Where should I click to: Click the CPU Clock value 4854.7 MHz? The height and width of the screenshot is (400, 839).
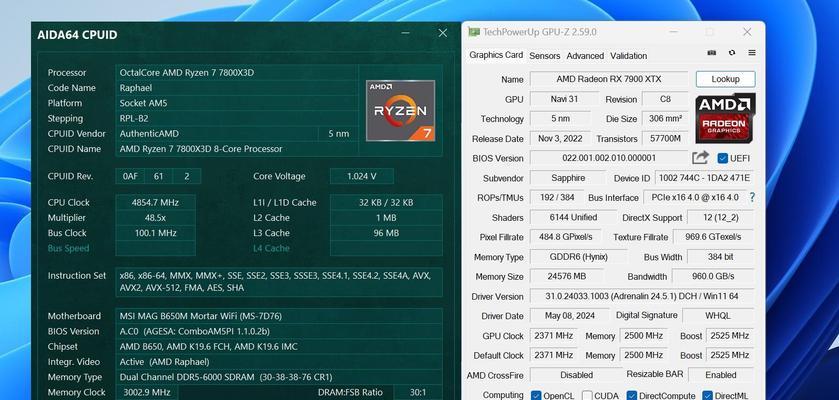155,203
